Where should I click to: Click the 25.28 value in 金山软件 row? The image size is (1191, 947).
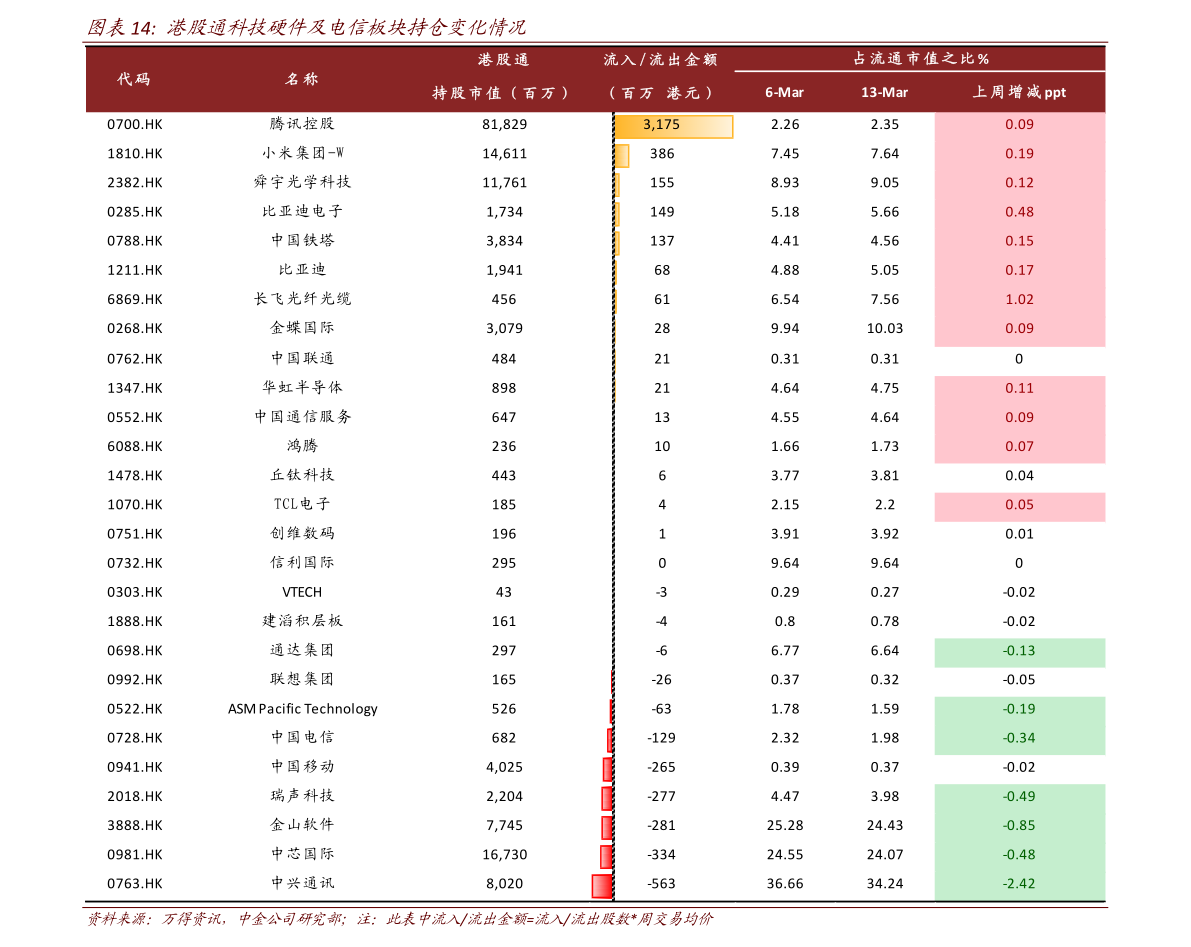point(785,825)
